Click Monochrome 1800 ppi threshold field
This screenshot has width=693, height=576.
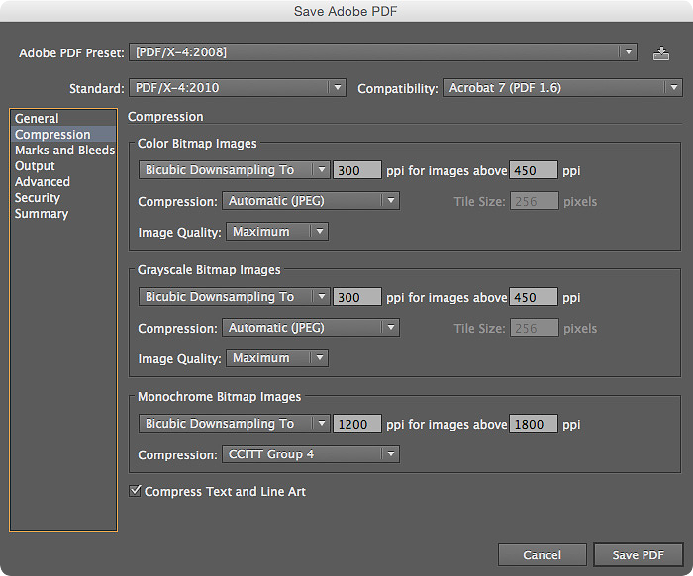click(533, 423)
